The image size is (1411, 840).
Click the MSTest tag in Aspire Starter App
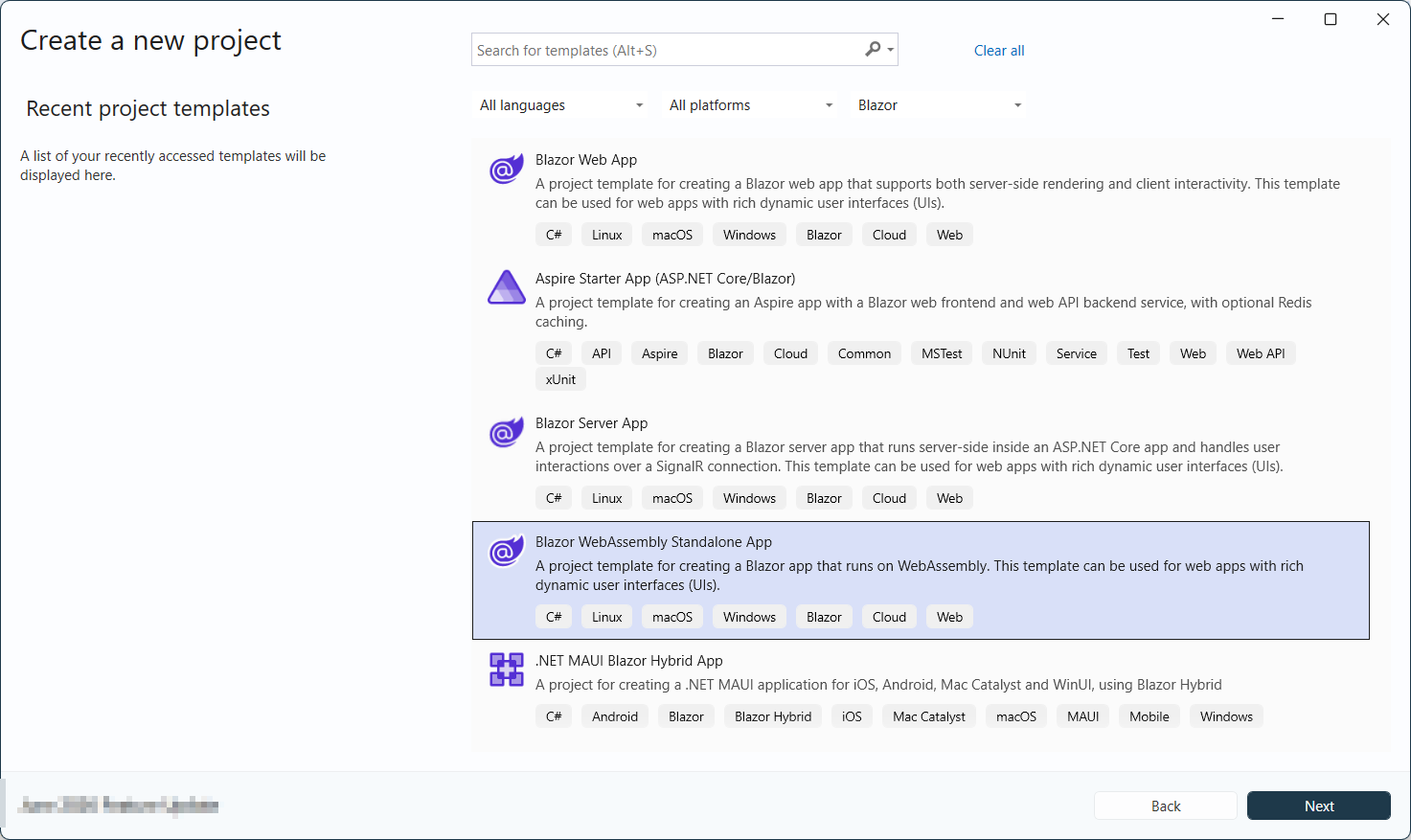[942, 353]
